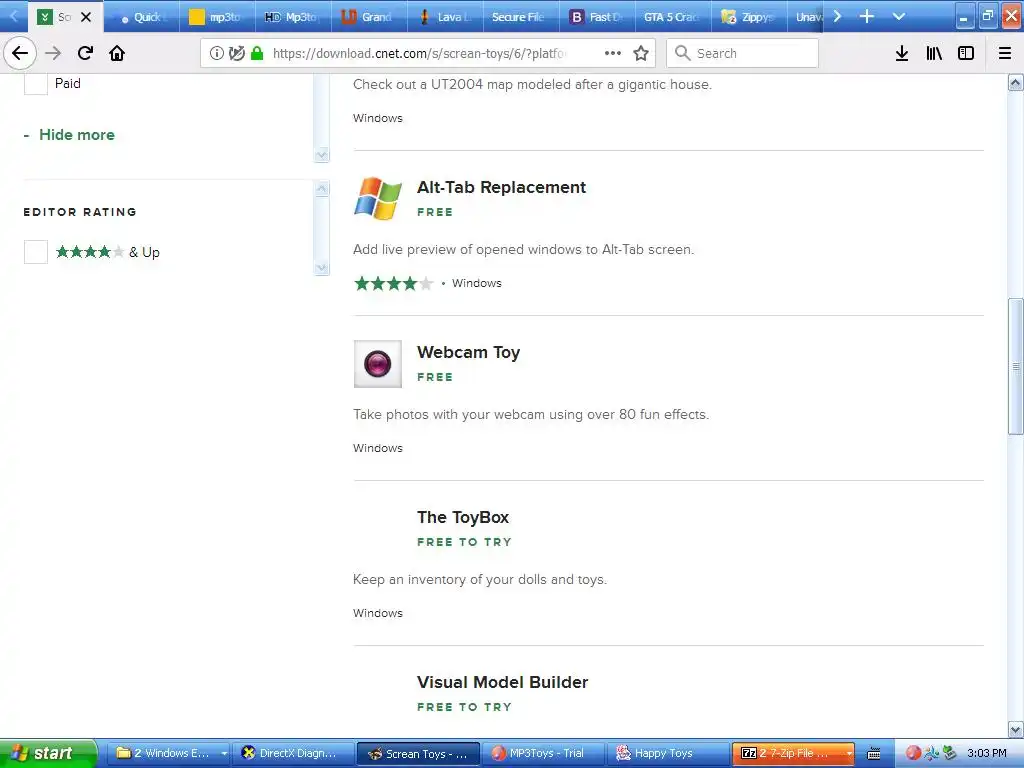The width and height of the screenshot is (1024, 768).
Task: Switch to the Zippys tab
Action: click(x=748, y=17)
